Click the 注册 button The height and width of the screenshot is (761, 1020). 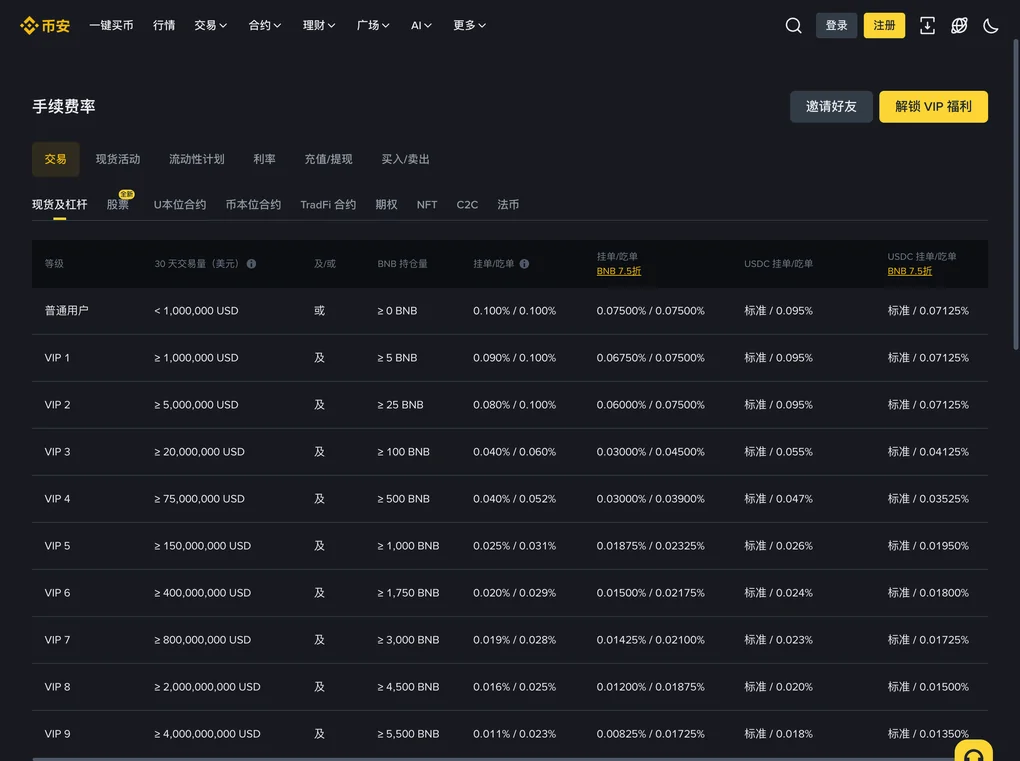tap(884, 25)
